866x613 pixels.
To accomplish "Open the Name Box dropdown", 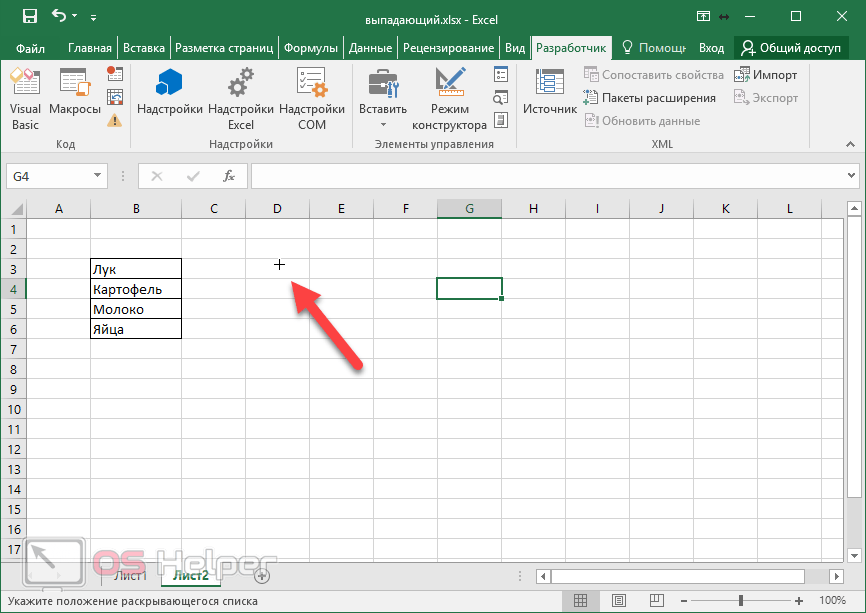I will 97,176.
